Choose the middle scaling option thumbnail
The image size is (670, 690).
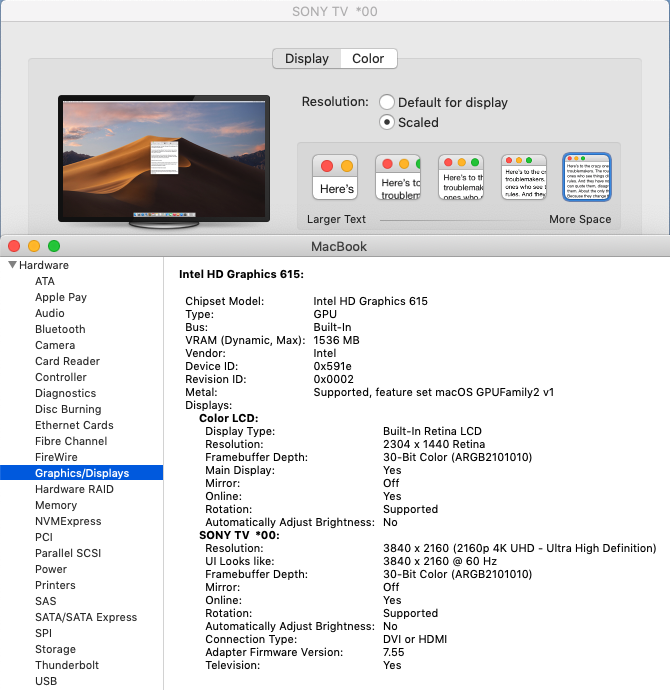[461, 177]
